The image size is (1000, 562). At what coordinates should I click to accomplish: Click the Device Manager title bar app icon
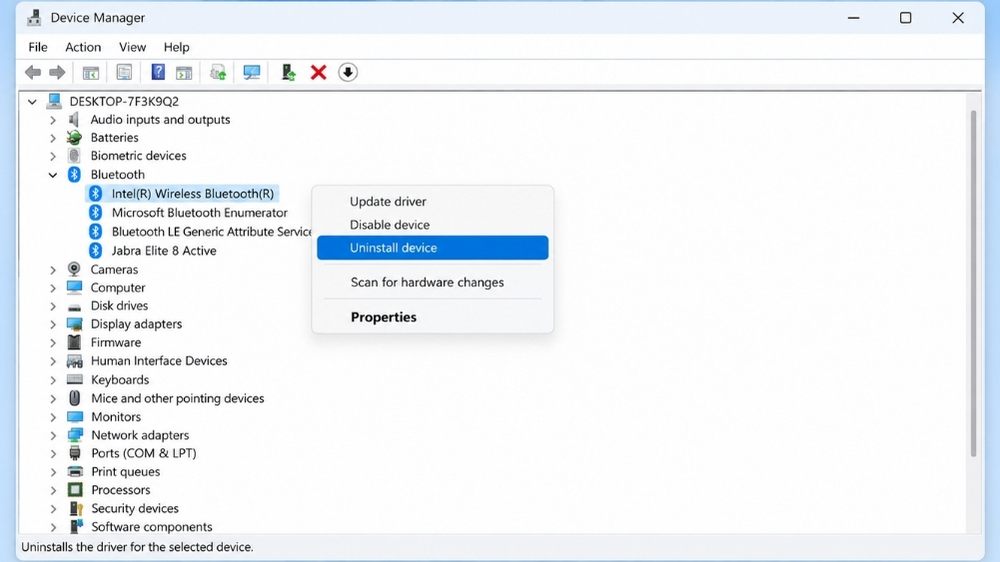(34, 17)
